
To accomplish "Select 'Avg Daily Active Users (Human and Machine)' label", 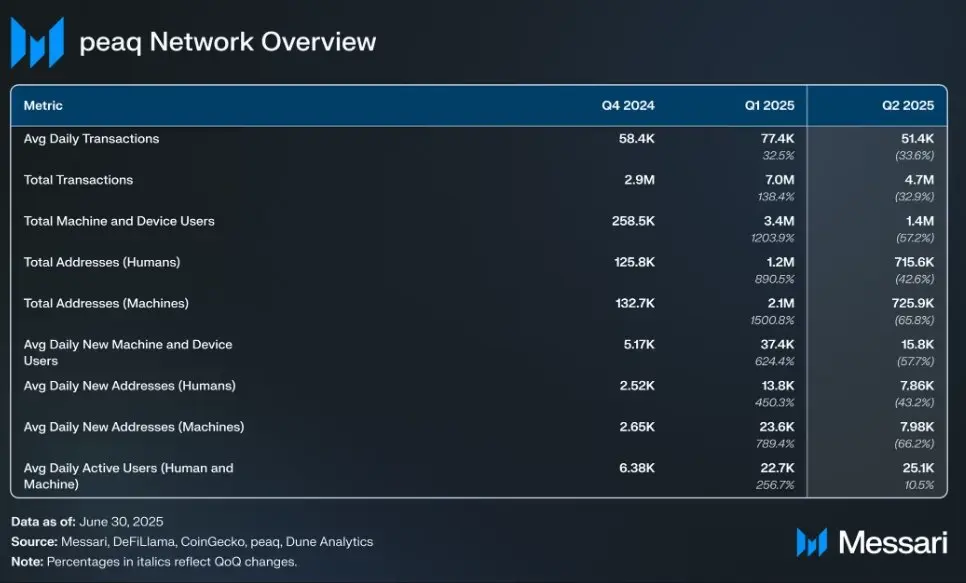I will pos(129,476).
